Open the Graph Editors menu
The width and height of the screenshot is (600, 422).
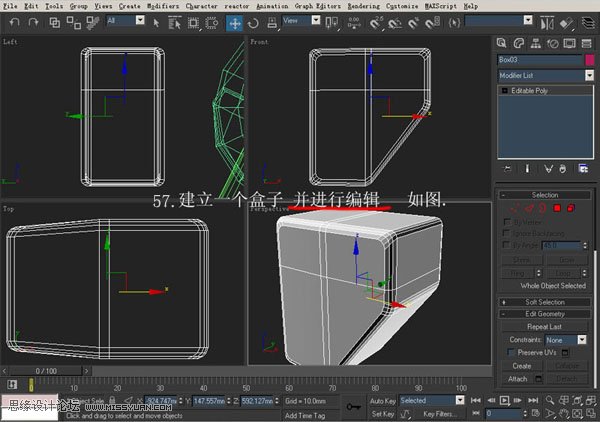(317, 6)
